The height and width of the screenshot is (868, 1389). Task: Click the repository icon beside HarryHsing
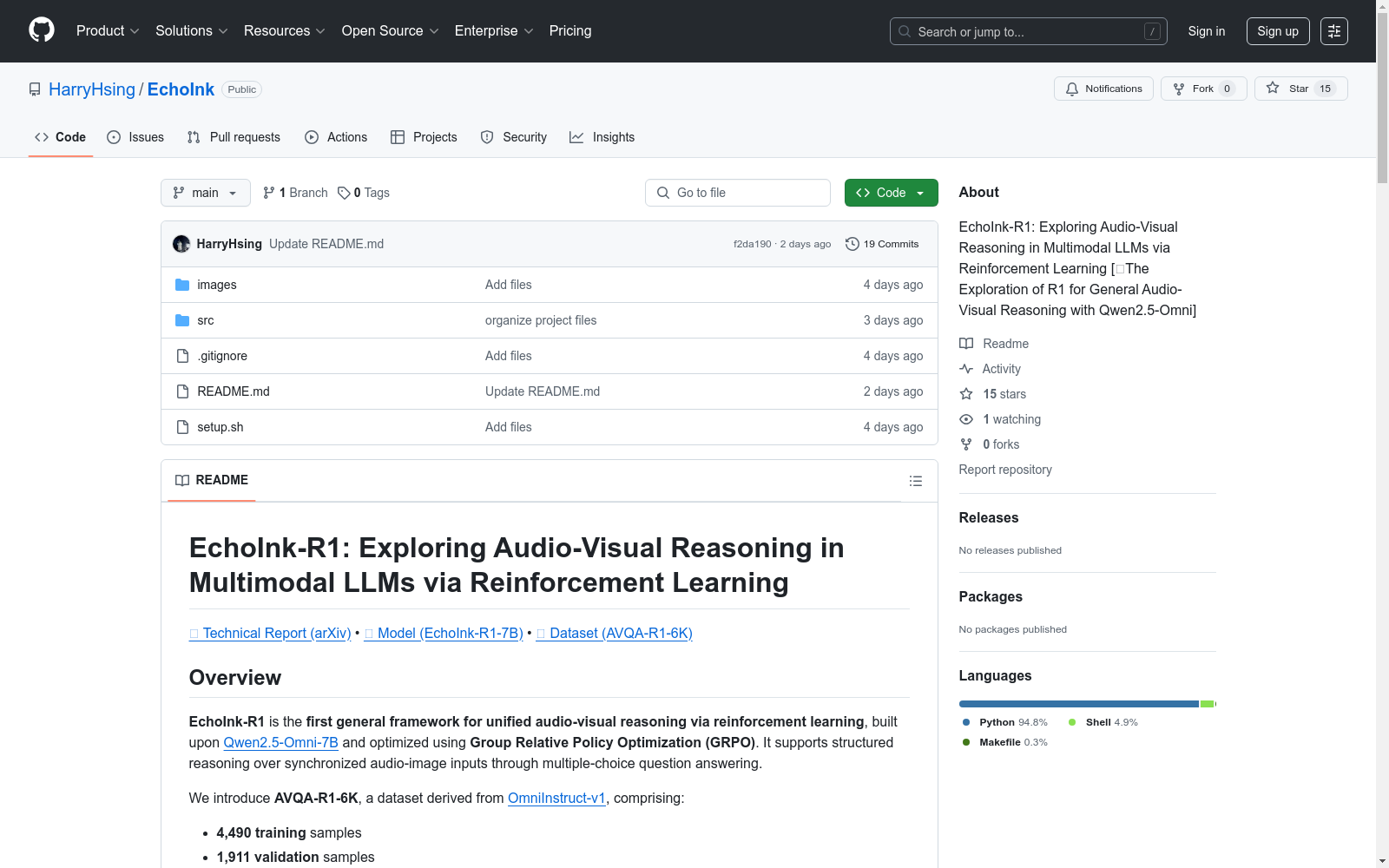(x=35, y=89)
